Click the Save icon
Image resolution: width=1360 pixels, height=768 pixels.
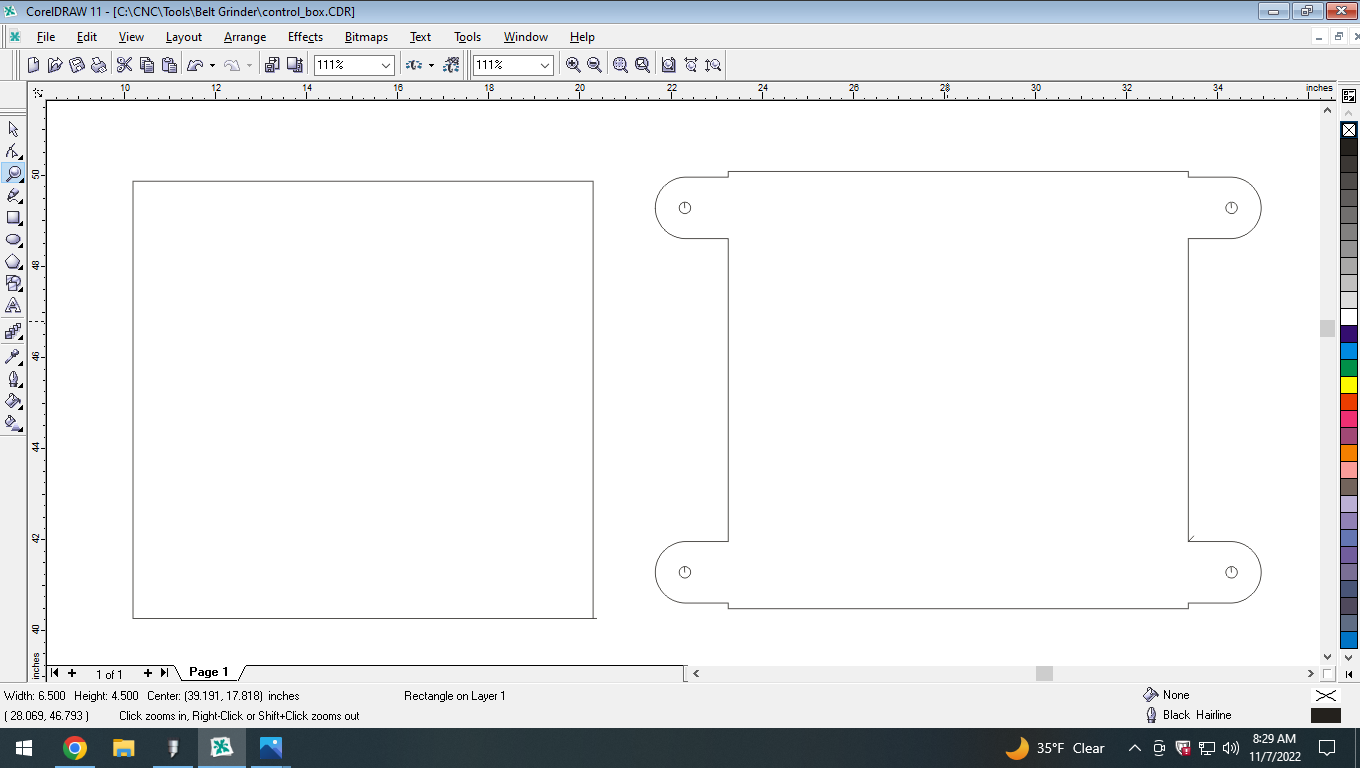75,64
